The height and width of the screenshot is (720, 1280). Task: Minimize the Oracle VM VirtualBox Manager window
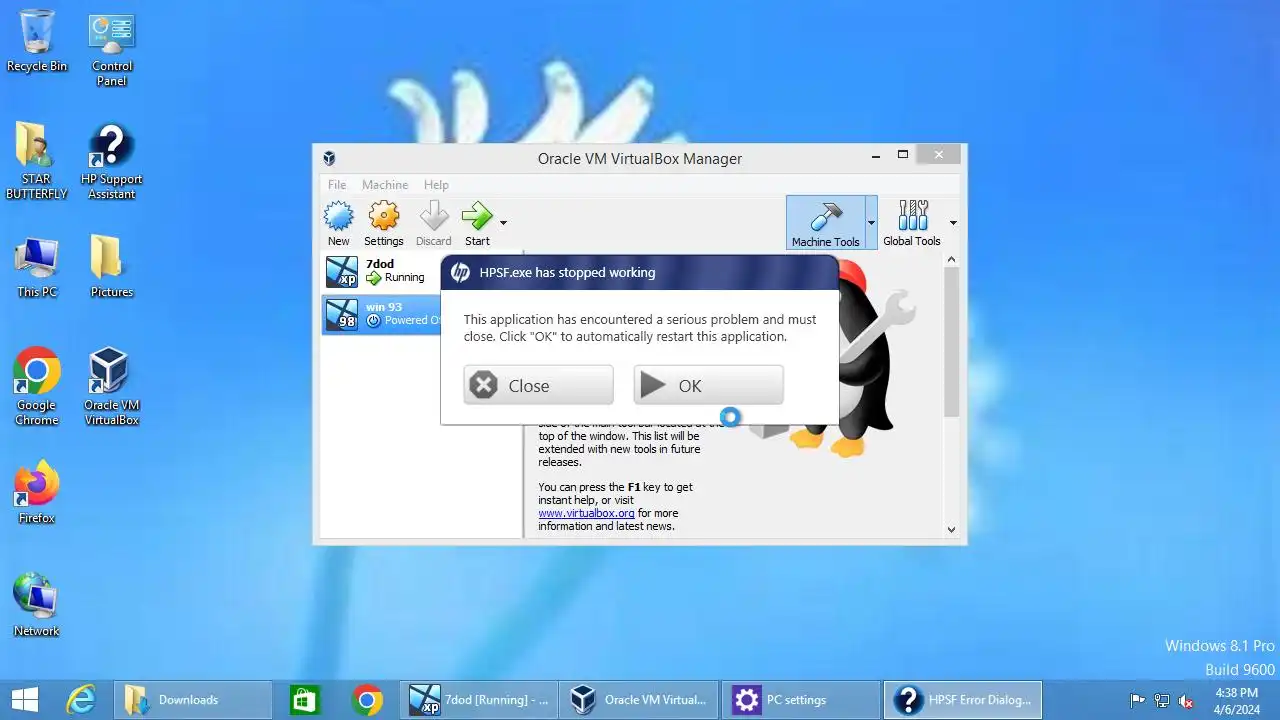(x=876, y=155)
